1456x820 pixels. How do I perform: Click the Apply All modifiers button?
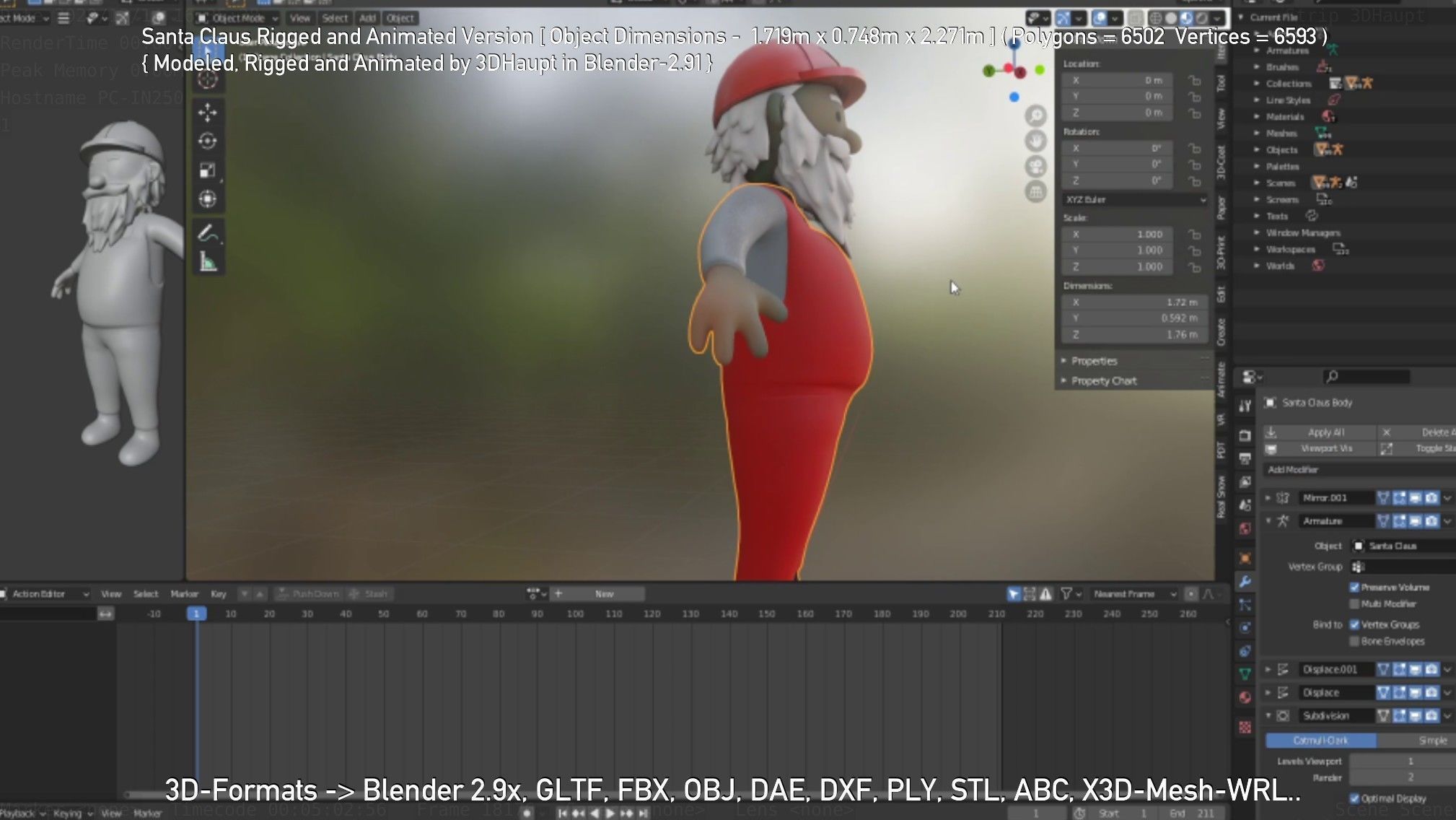pos(1319,432)
